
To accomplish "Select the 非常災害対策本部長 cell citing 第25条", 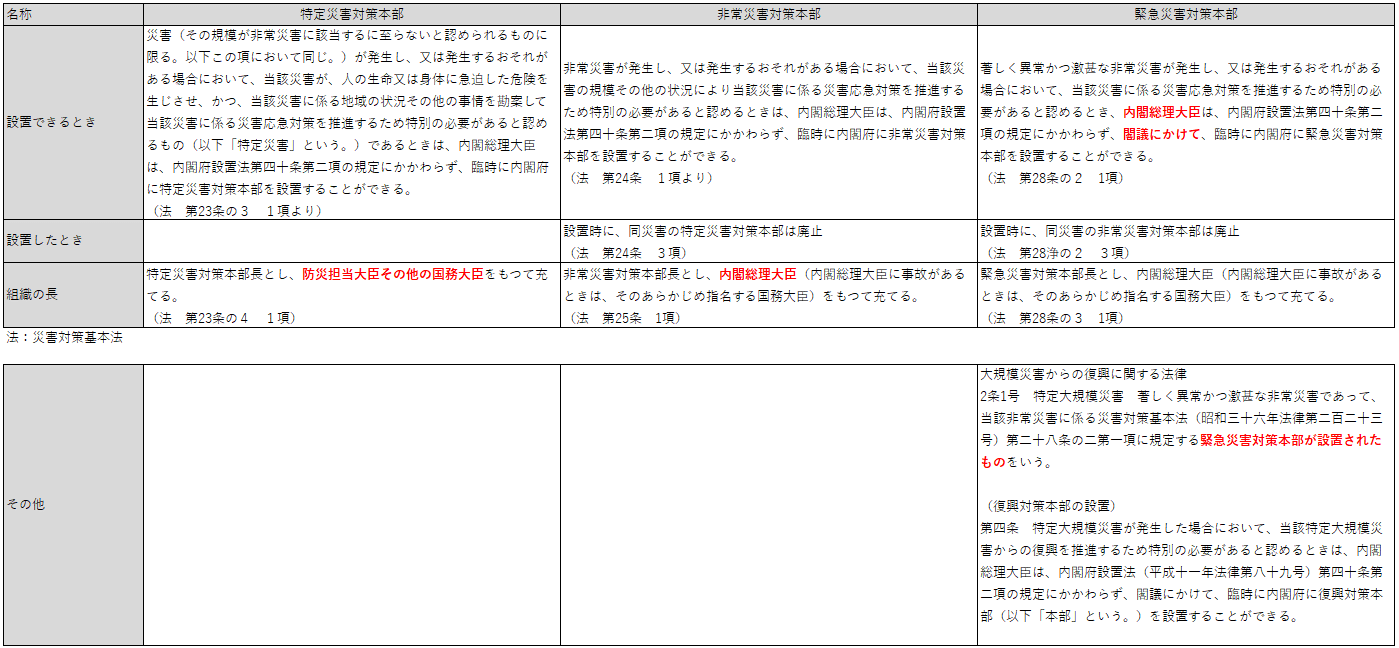I will click(768, 295).
